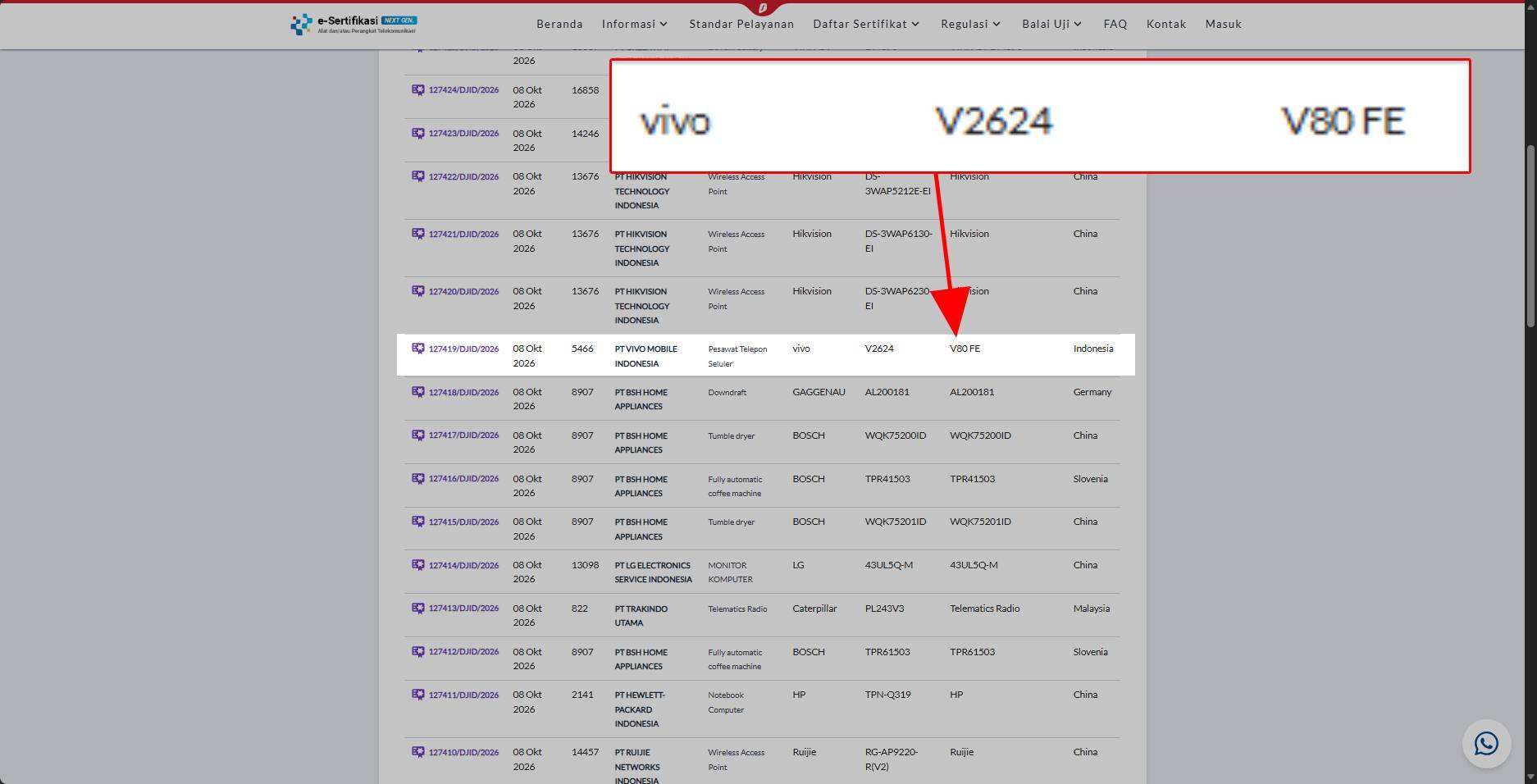Image resolution: width=1537 pixels, height=784 pixels.
Task: Open certificate link 127423/DJID/2026
Action: [463, 134]
